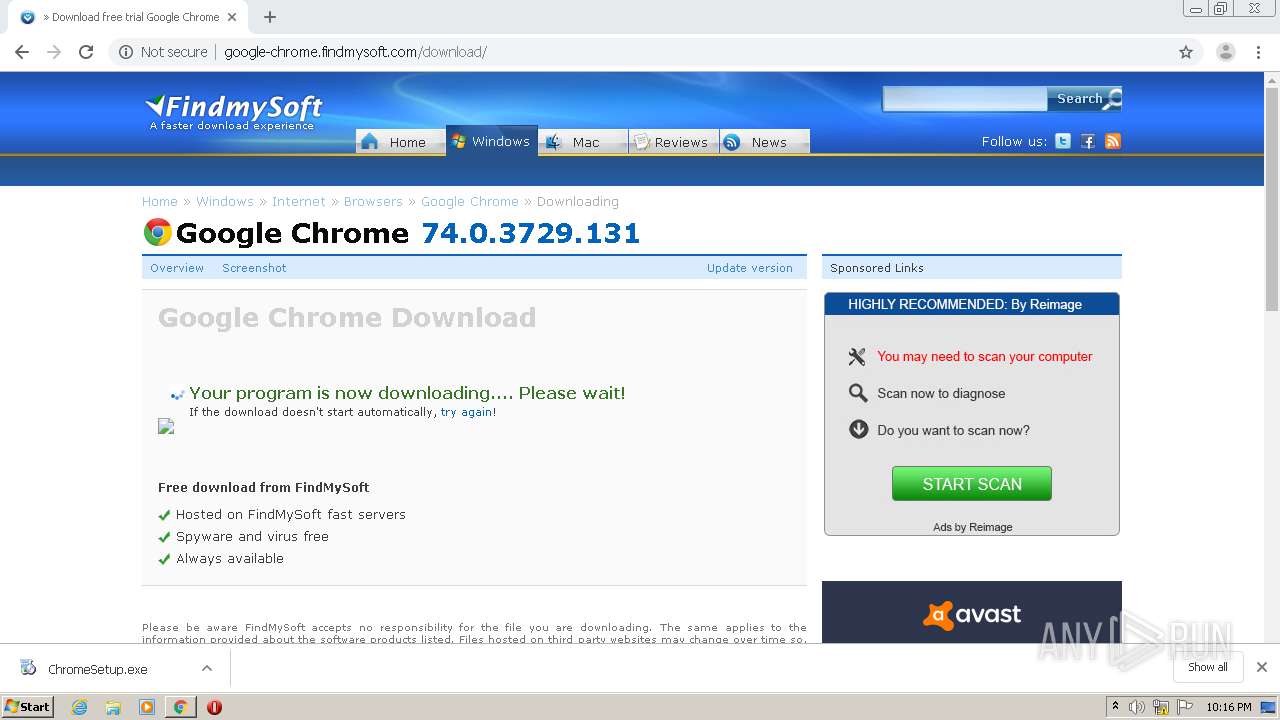This screenshot has height=720, width=1280.
Task: Click the try again download link
Action: pos(467,412)
